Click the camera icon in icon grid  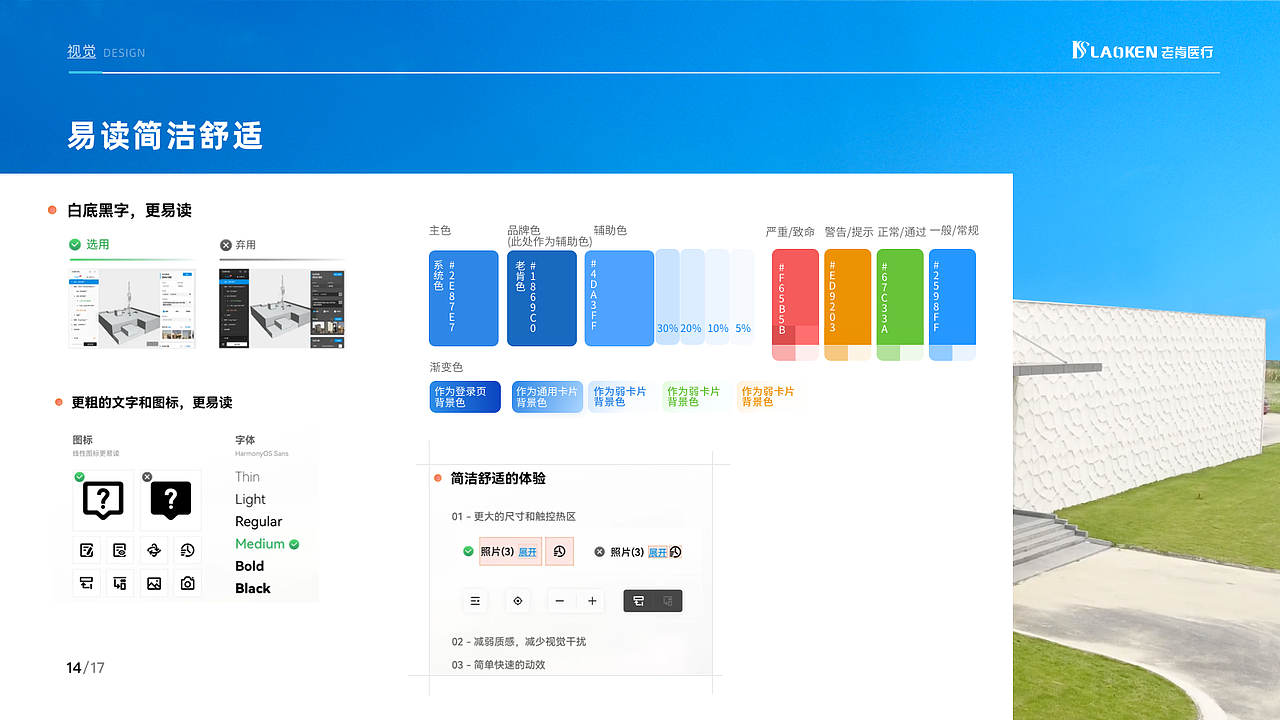(x=187, y=583)
